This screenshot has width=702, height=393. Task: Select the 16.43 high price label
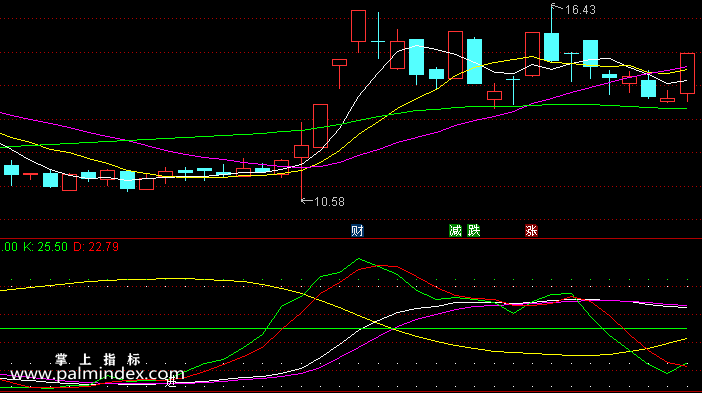pyautogui.click(x=580, y=10)
